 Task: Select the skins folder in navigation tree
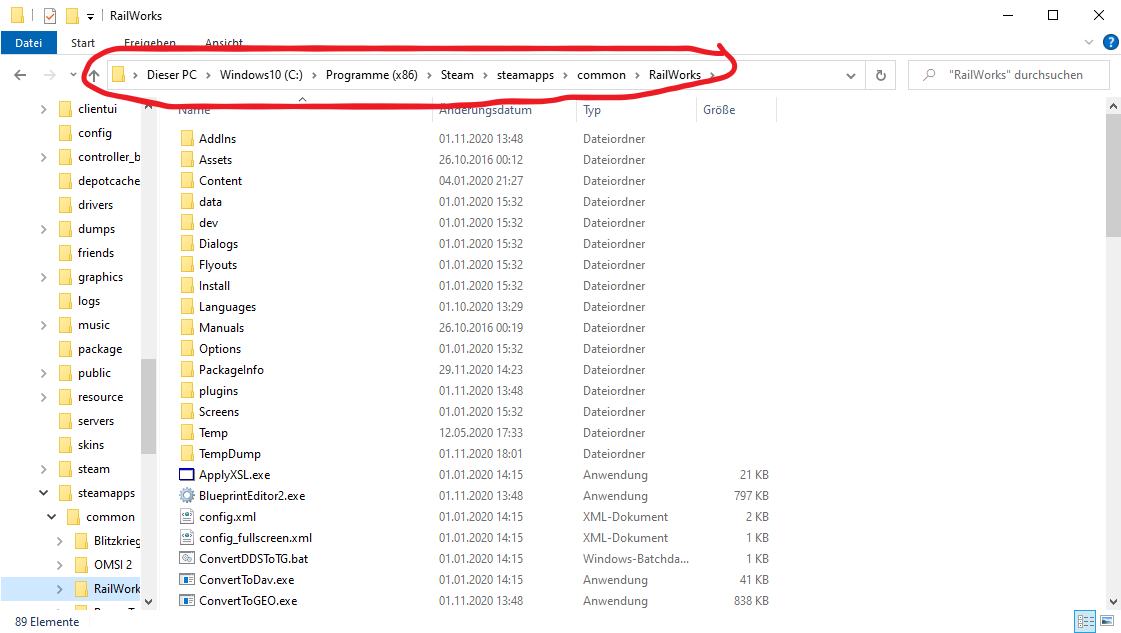pos(91,445)
